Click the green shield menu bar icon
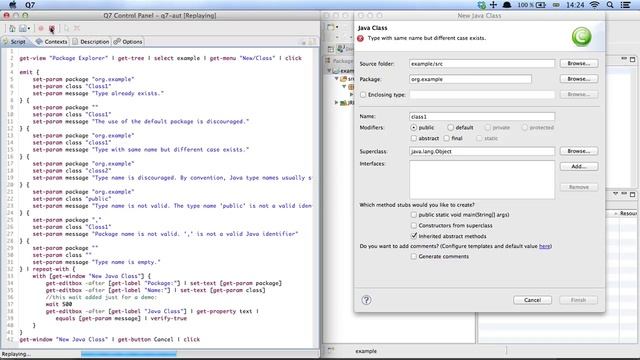640x360 pixels. point(482,5)
